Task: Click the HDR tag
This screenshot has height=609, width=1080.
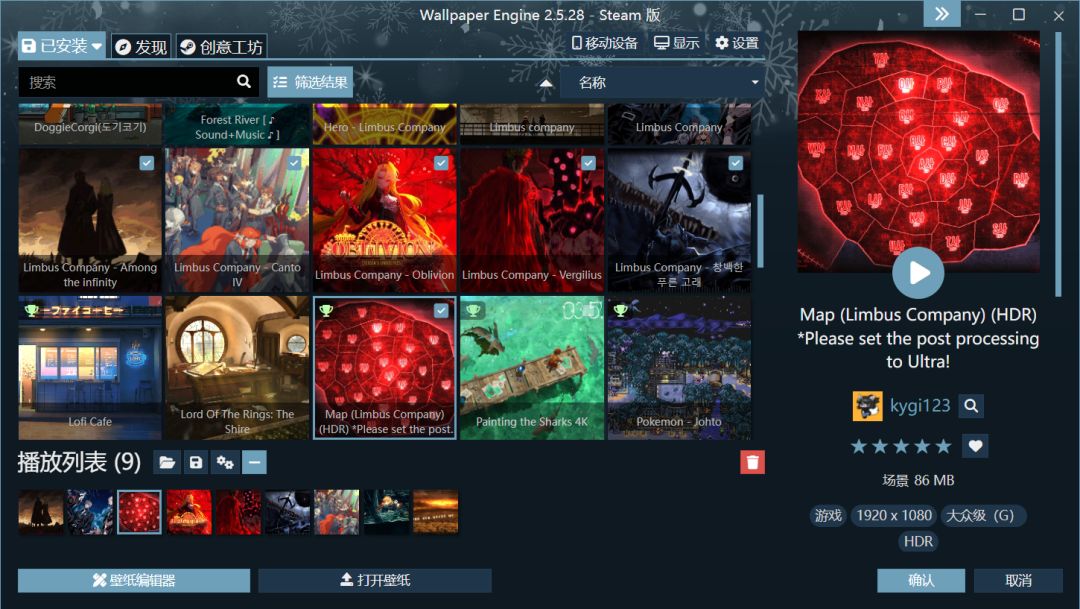Action: (x=918, y=541)
